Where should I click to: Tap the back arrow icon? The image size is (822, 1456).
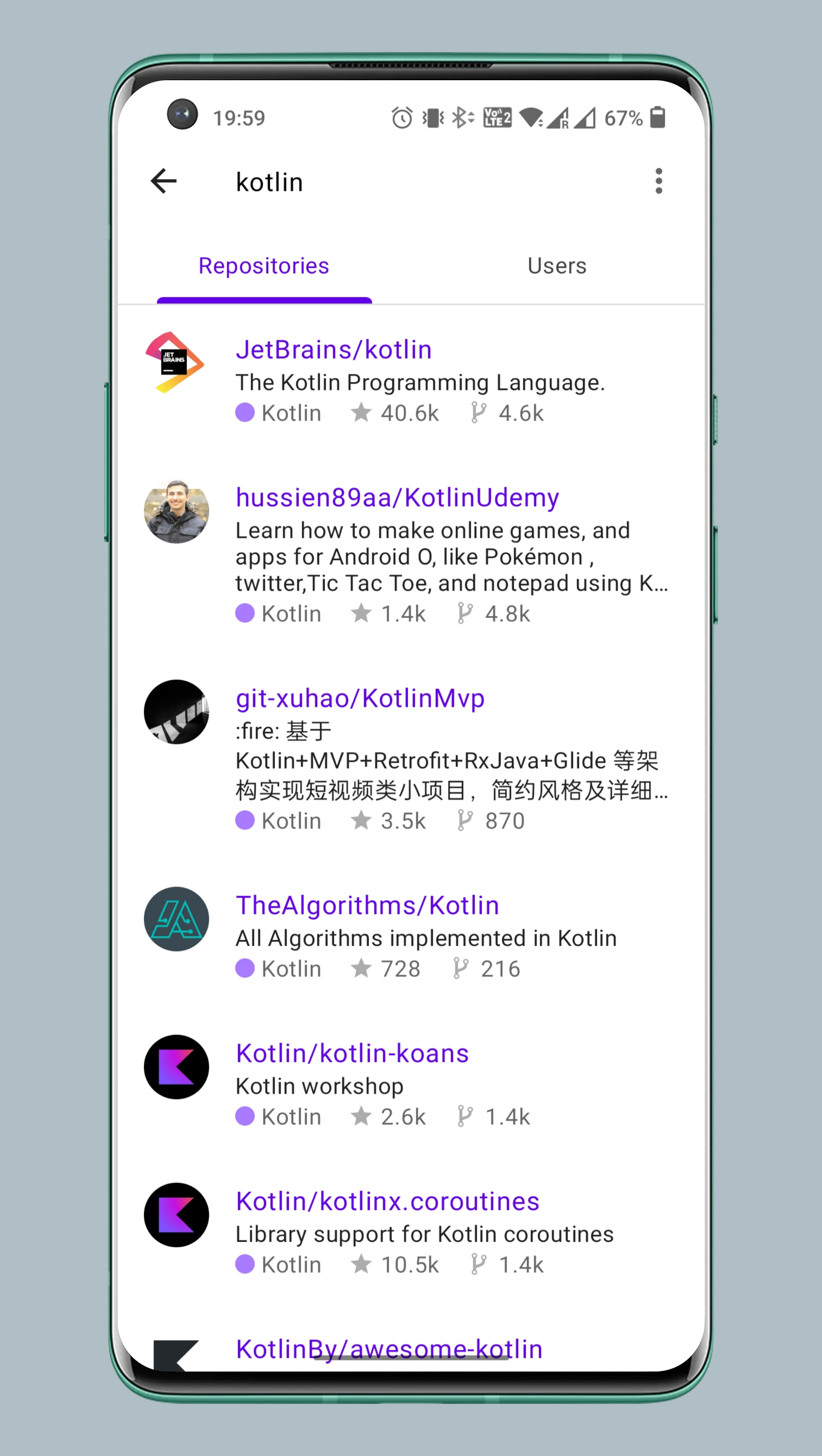(x=164, y=181)
